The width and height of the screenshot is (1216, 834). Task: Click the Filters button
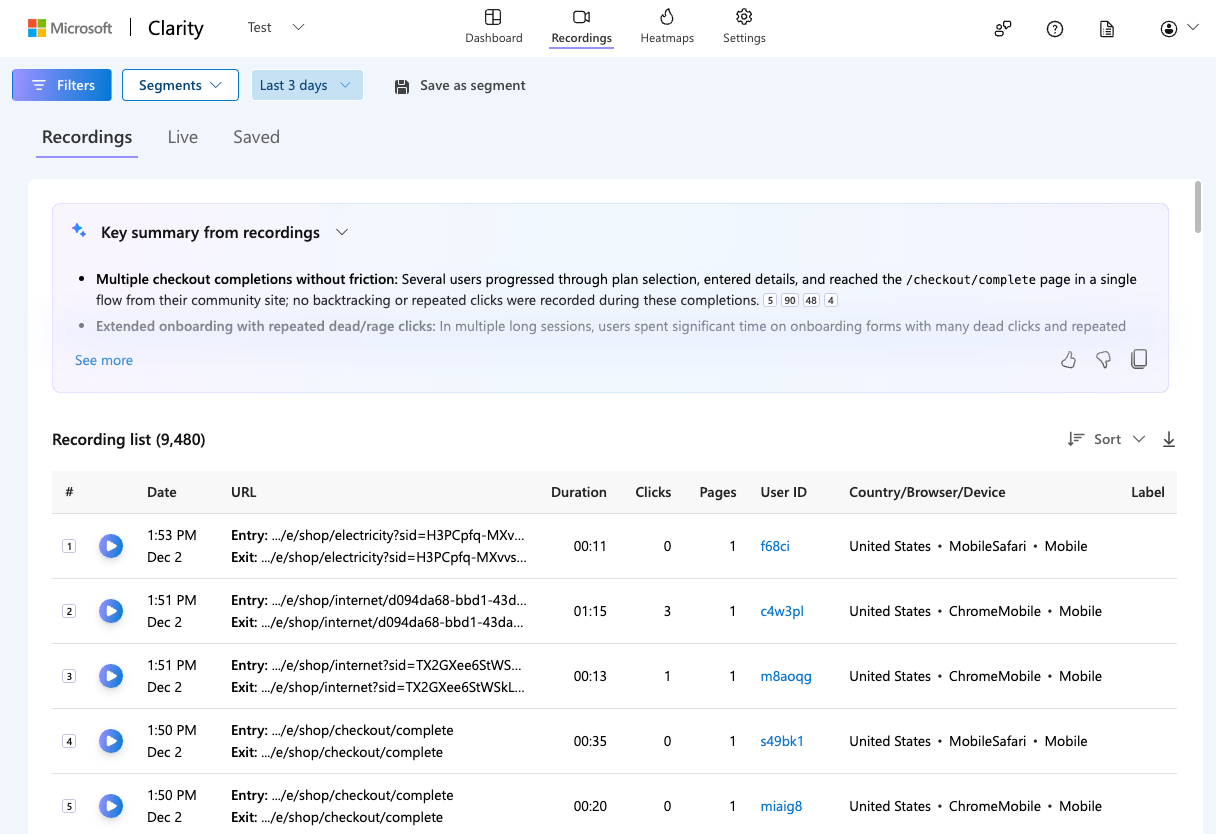tap(62, 85)
